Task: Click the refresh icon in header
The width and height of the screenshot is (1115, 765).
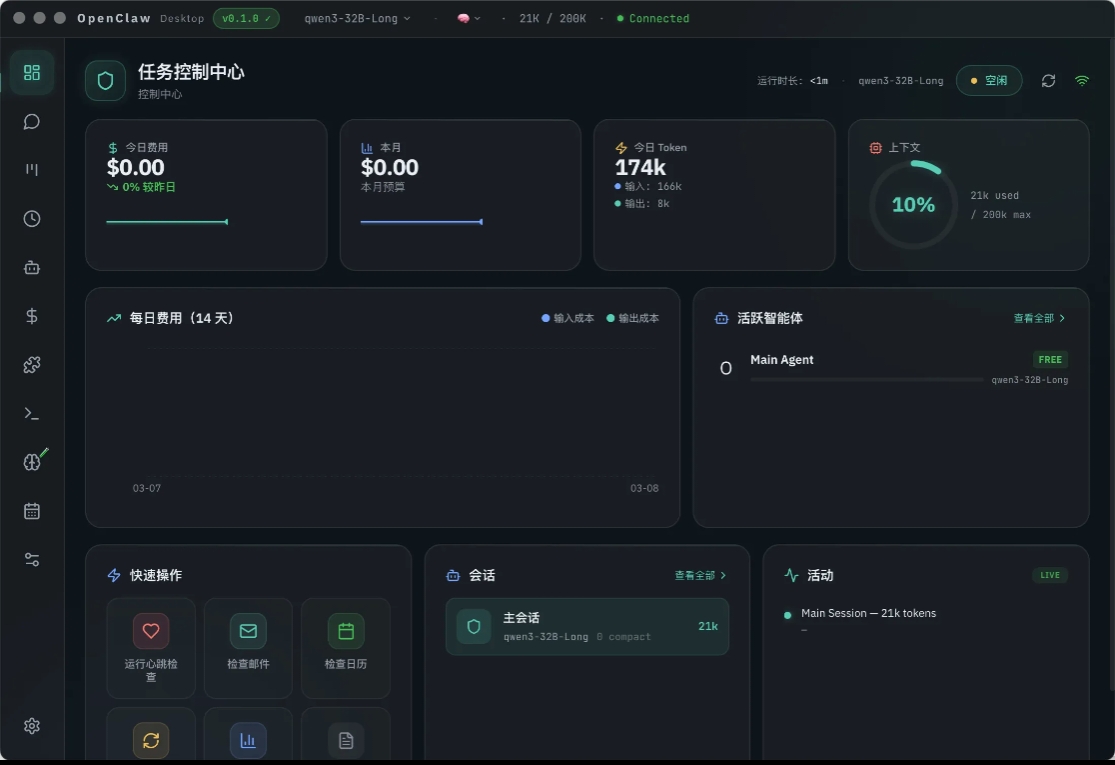Action: (1048, 81)
